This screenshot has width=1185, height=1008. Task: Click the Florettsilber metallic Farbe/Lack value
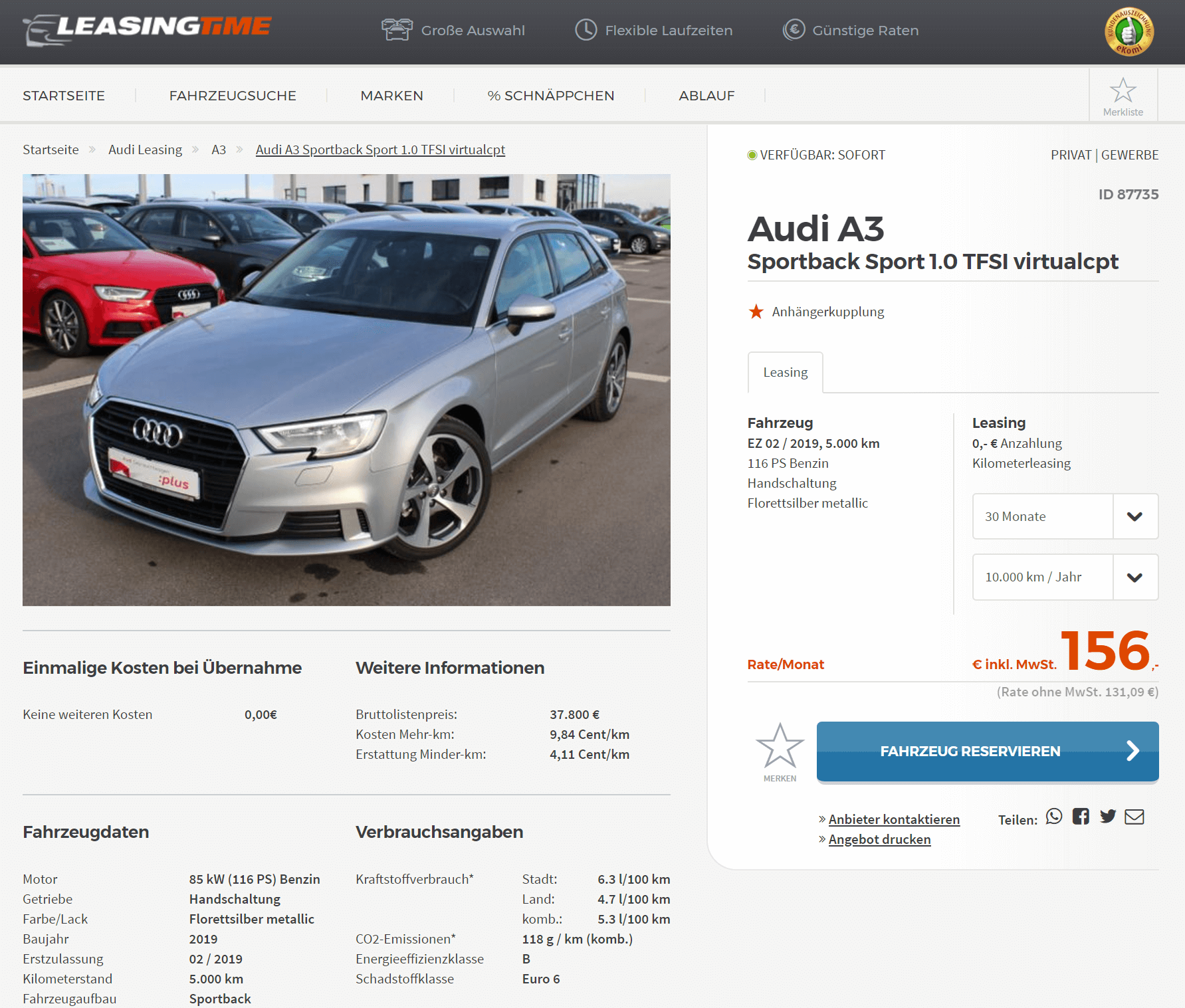(x=252, y=919)
